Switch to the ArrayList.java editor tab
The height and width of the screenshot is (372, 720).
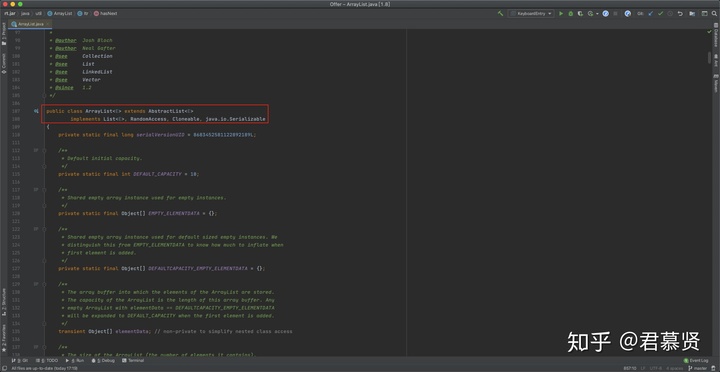point(31,24)
